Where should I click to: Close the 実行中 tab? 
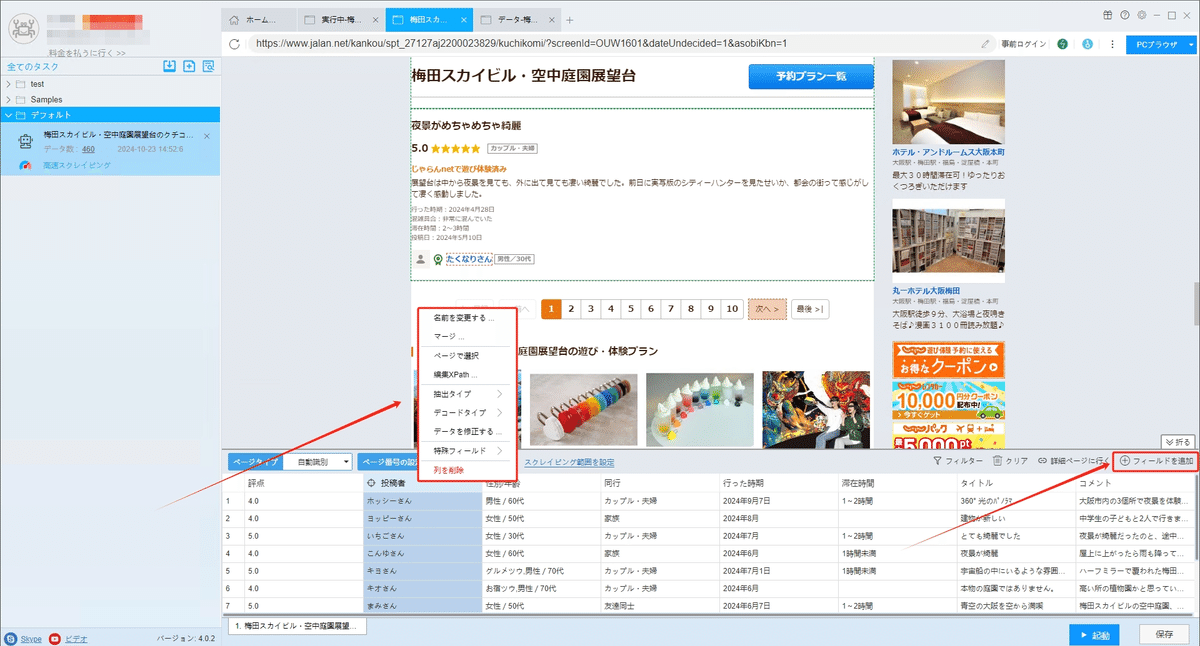(374, 20)
